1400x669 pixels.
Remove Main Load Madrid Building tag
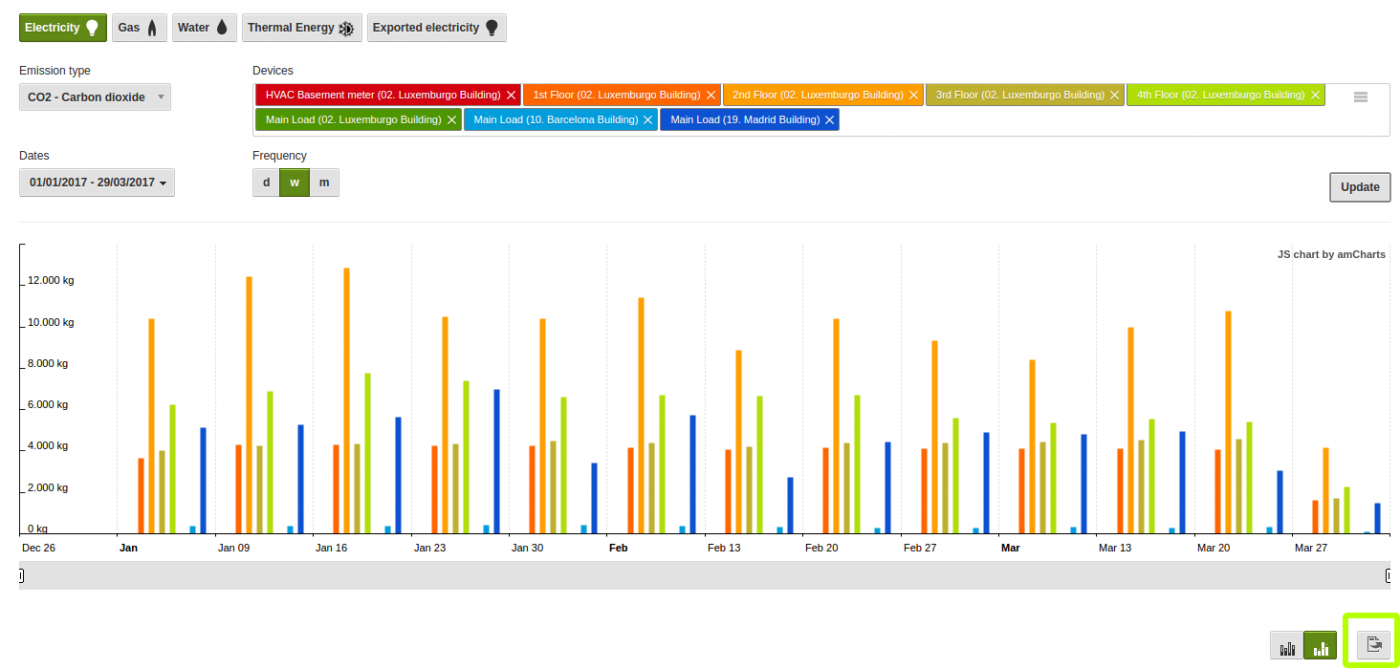coord(830,120)
